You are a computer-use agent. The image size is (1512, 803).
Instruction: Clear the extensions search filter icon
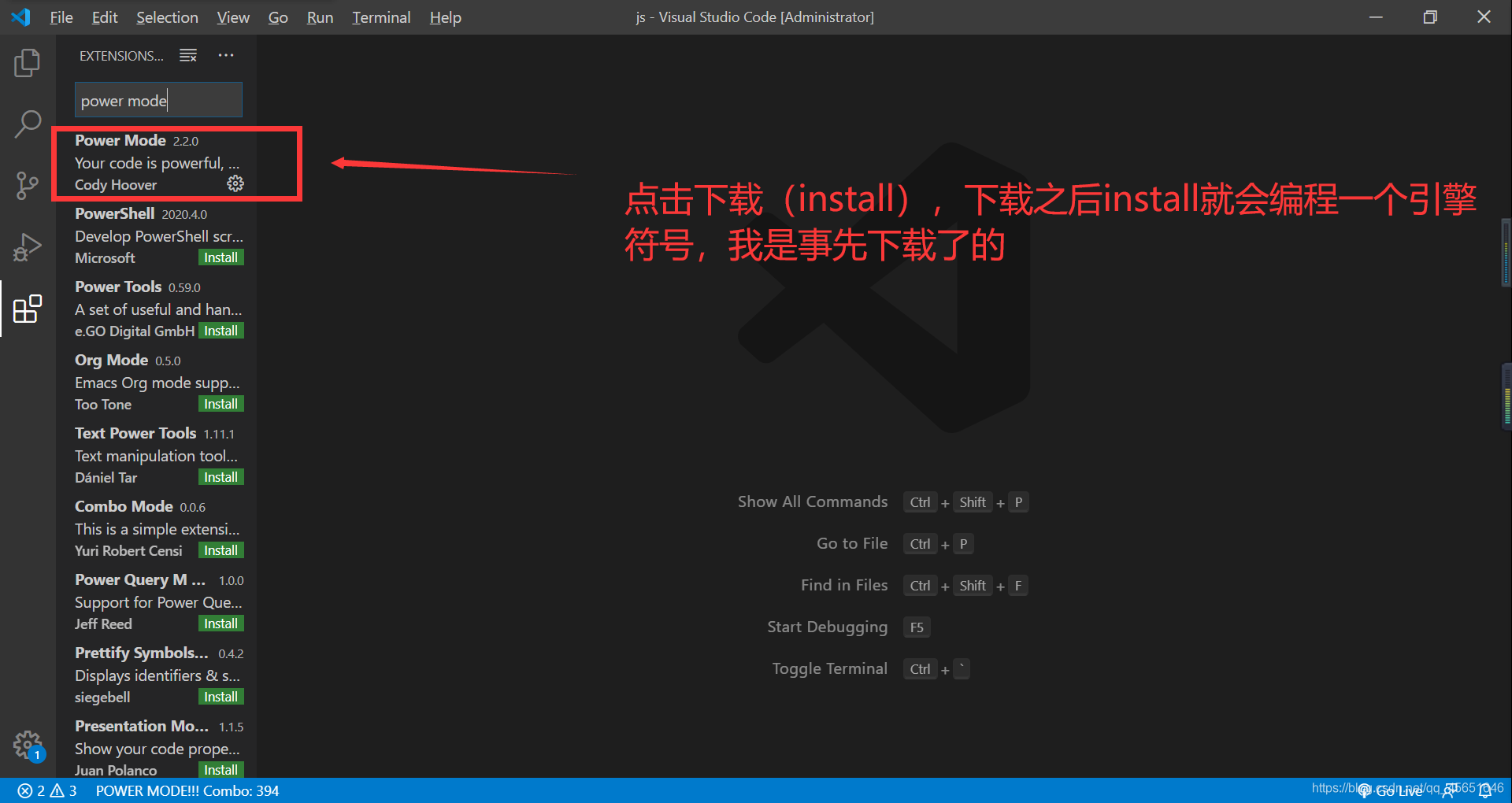click(187, 55)
